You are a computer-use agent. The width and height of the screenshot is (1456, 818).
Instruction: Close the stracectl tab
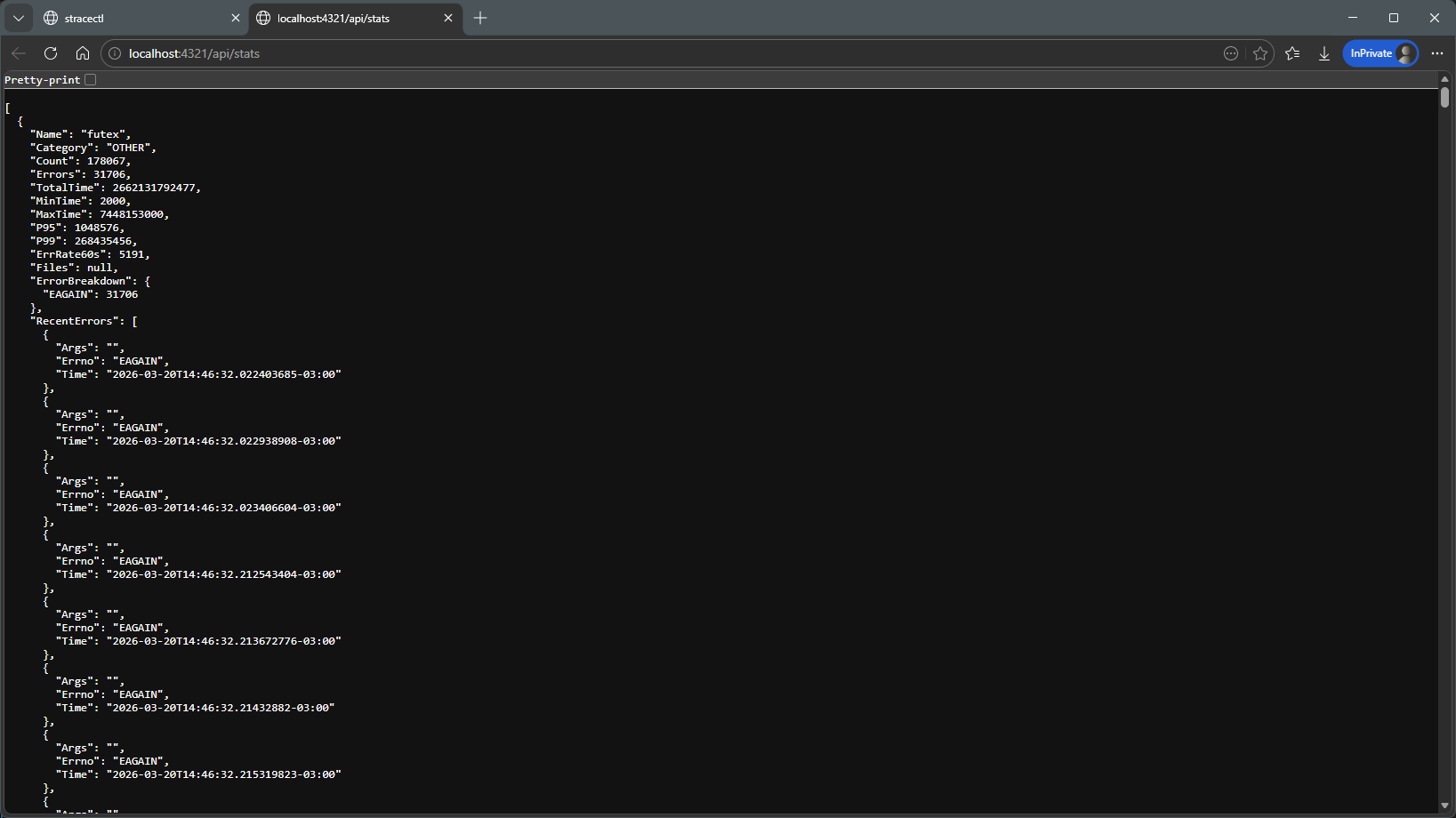point(235,18)
